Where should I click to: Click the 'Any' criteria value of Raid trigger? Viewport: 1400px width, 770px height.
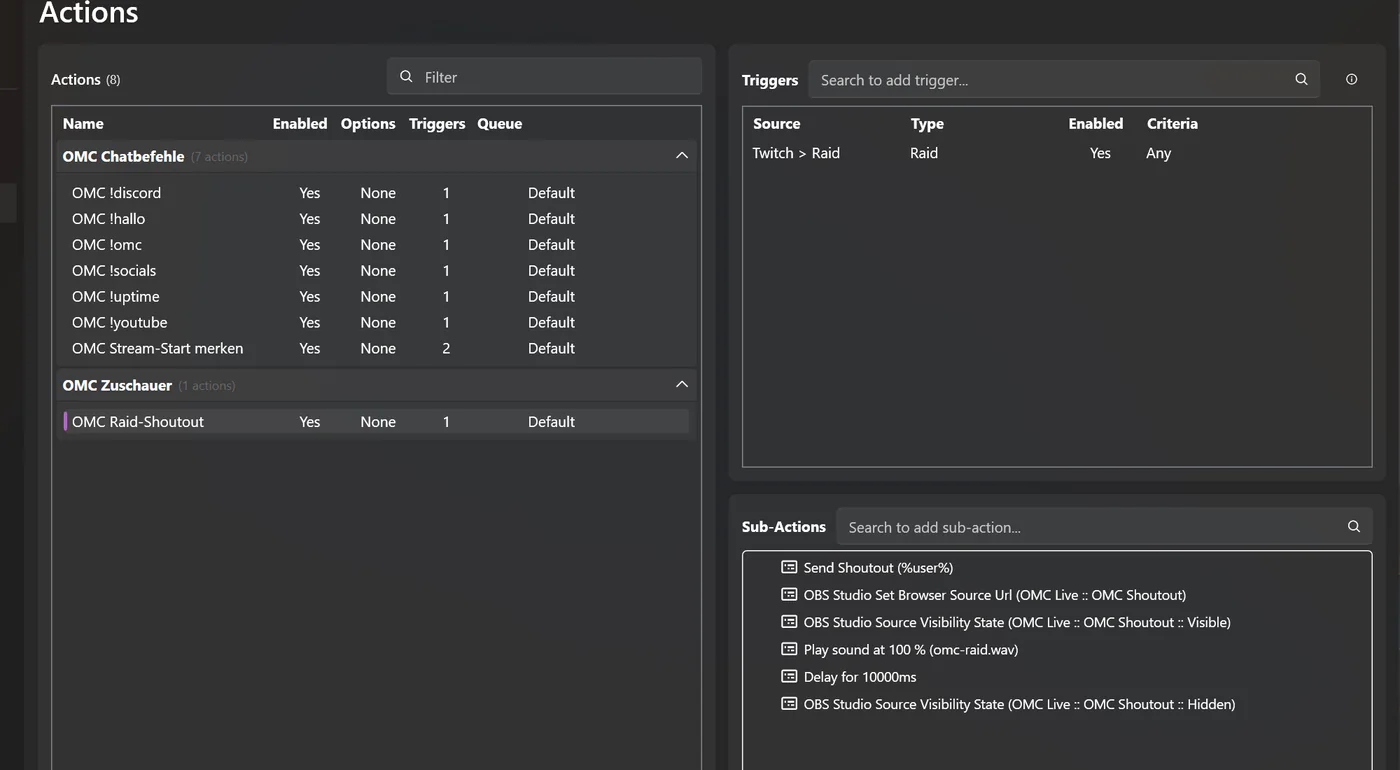[x=1158, y=153]
